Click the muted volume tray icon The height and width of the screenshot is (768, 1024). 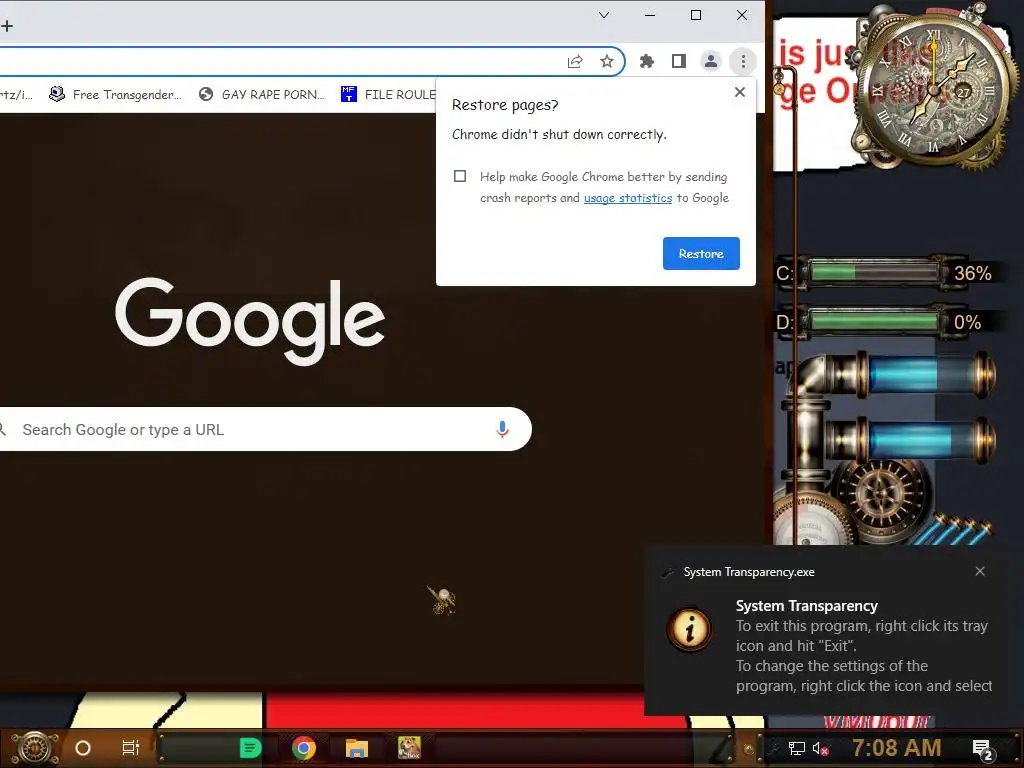tap(820, 748)
